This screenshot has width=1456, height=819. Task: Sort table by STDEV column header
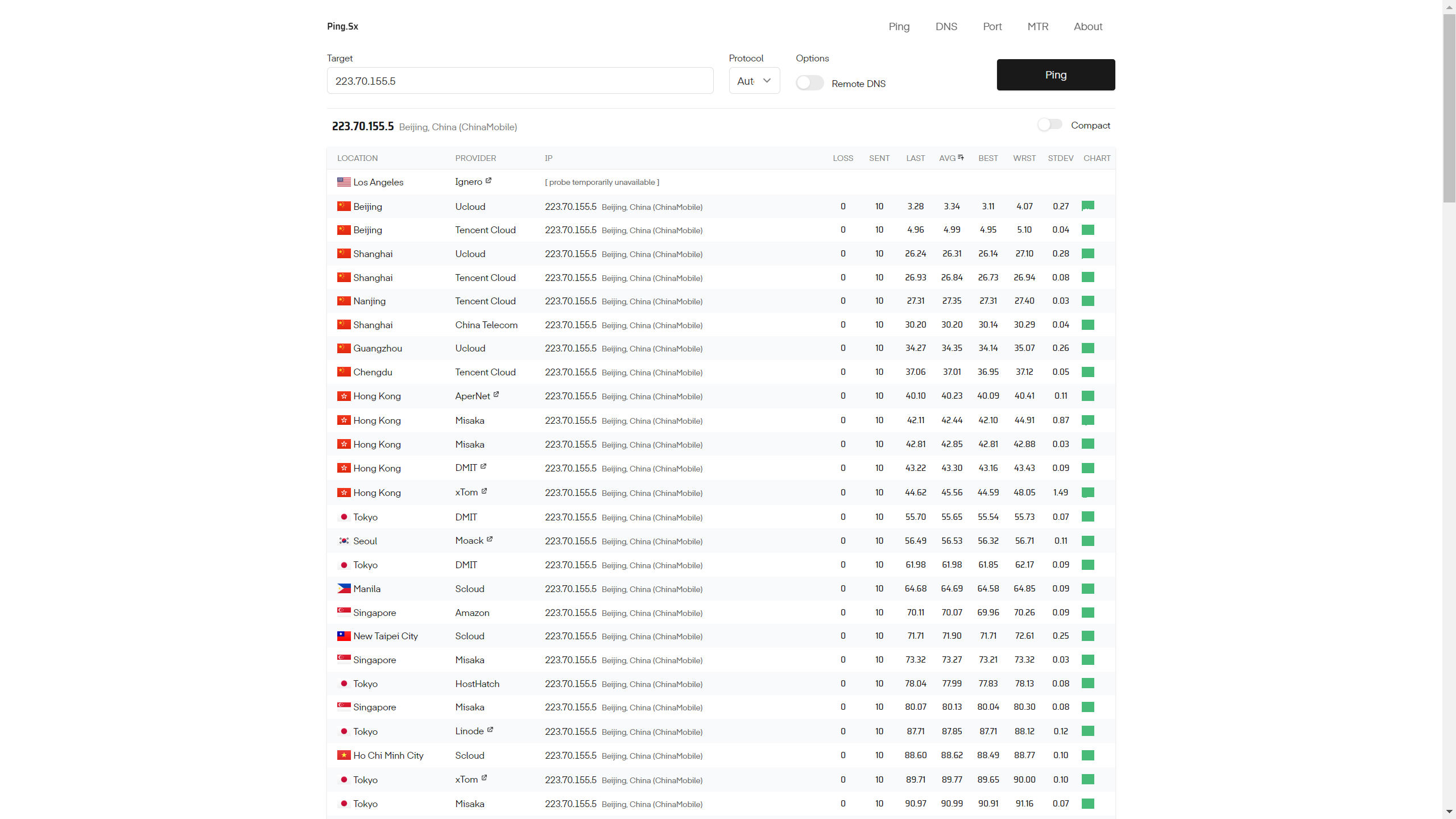point(1060,158)
